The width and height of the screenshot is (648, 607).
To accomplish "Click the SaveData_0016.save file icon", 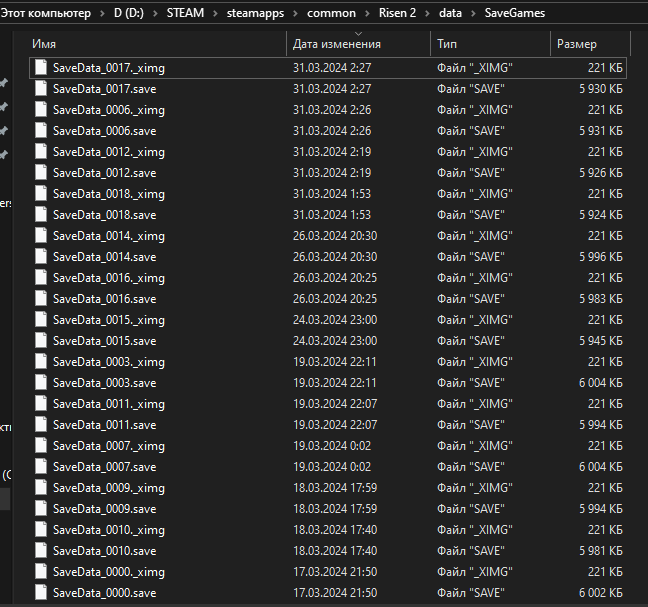I will click(x=41, y=298).
